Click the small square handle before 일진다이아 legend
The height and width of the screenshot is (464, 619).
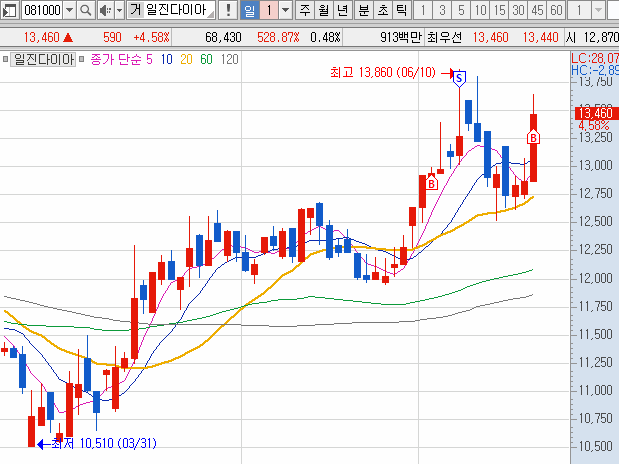tap(6, 60)
